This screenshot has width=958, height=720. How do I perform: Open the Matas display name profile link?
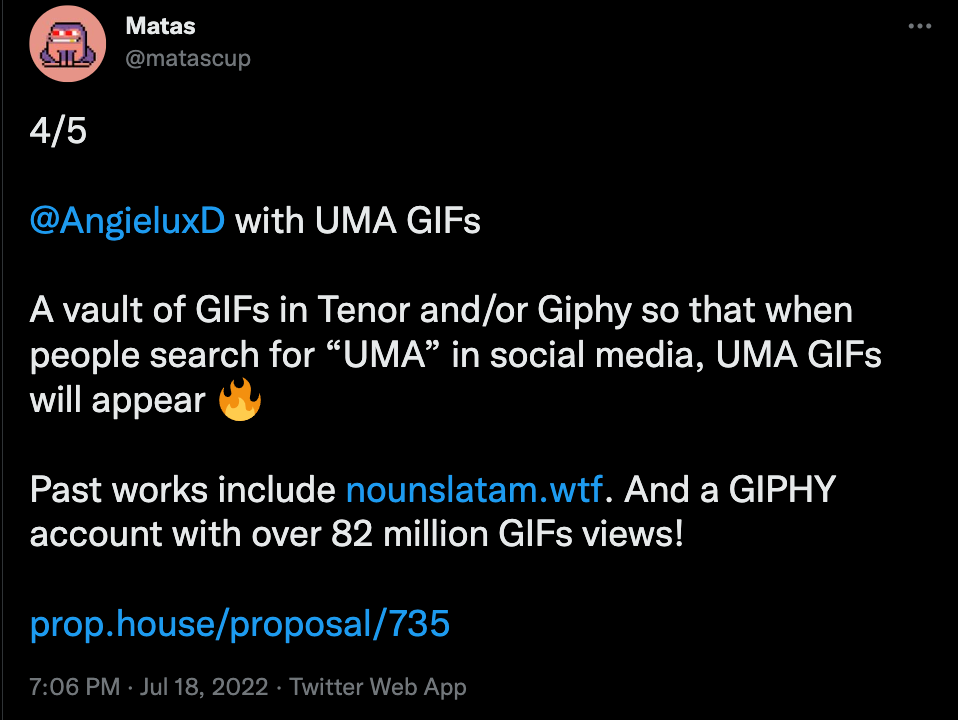click(160, 26)
